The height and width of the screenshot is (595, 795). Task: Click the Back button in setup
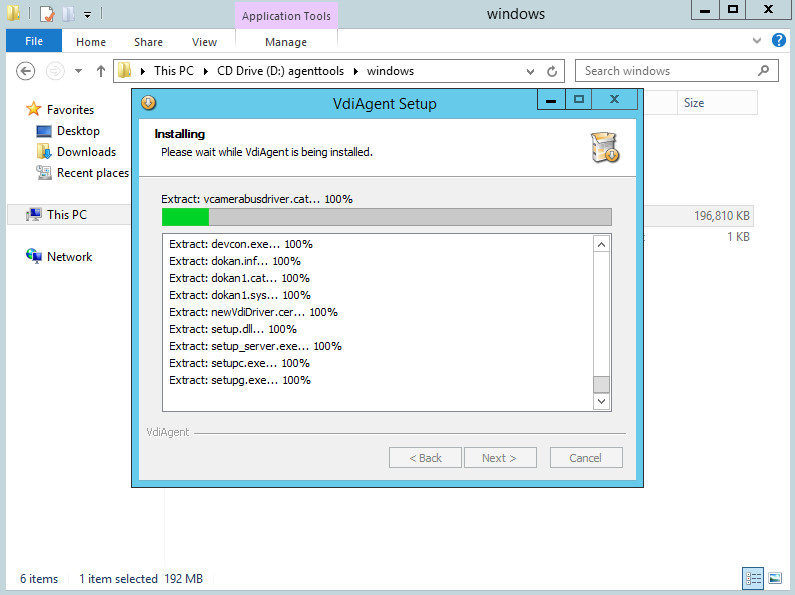(425, 458)
